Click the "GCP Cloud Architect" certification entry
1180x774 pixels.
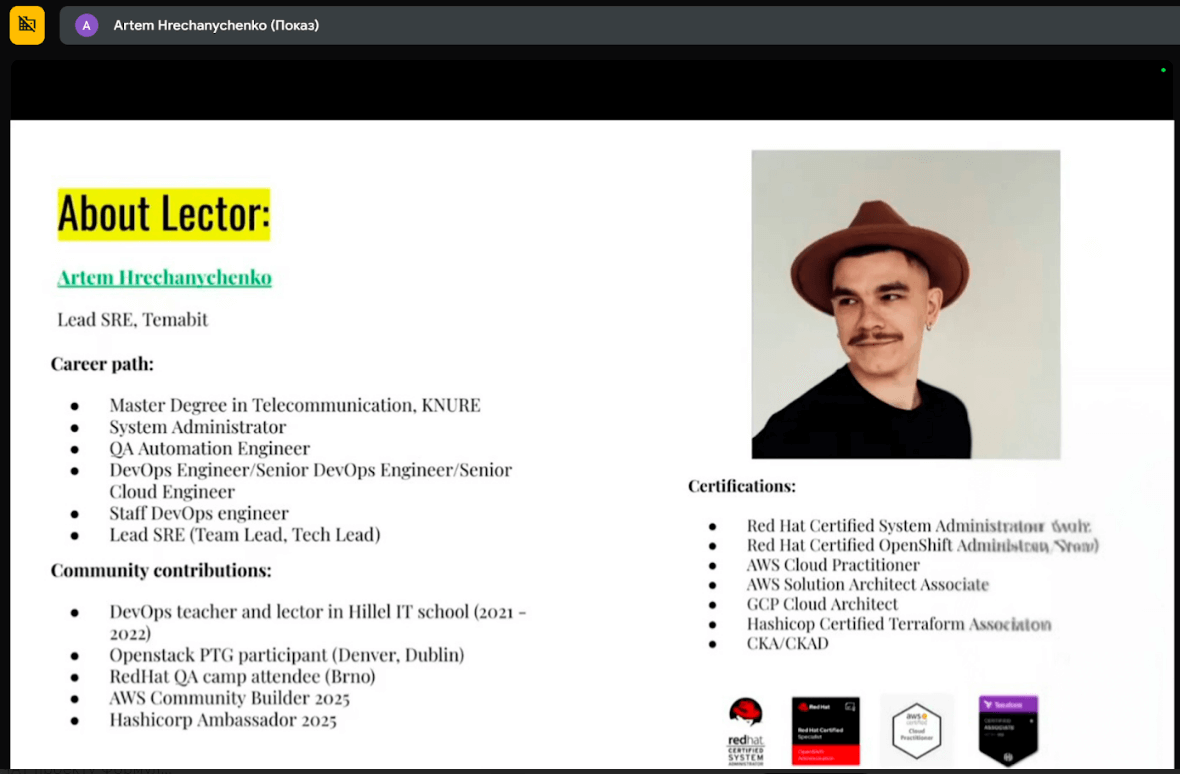[x=822, y=604]
